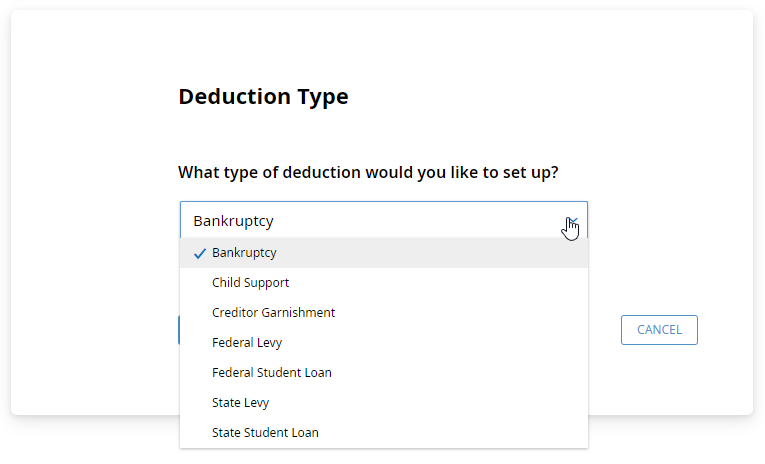
Task: Choose the Child Support option
Action: (250, 283)
